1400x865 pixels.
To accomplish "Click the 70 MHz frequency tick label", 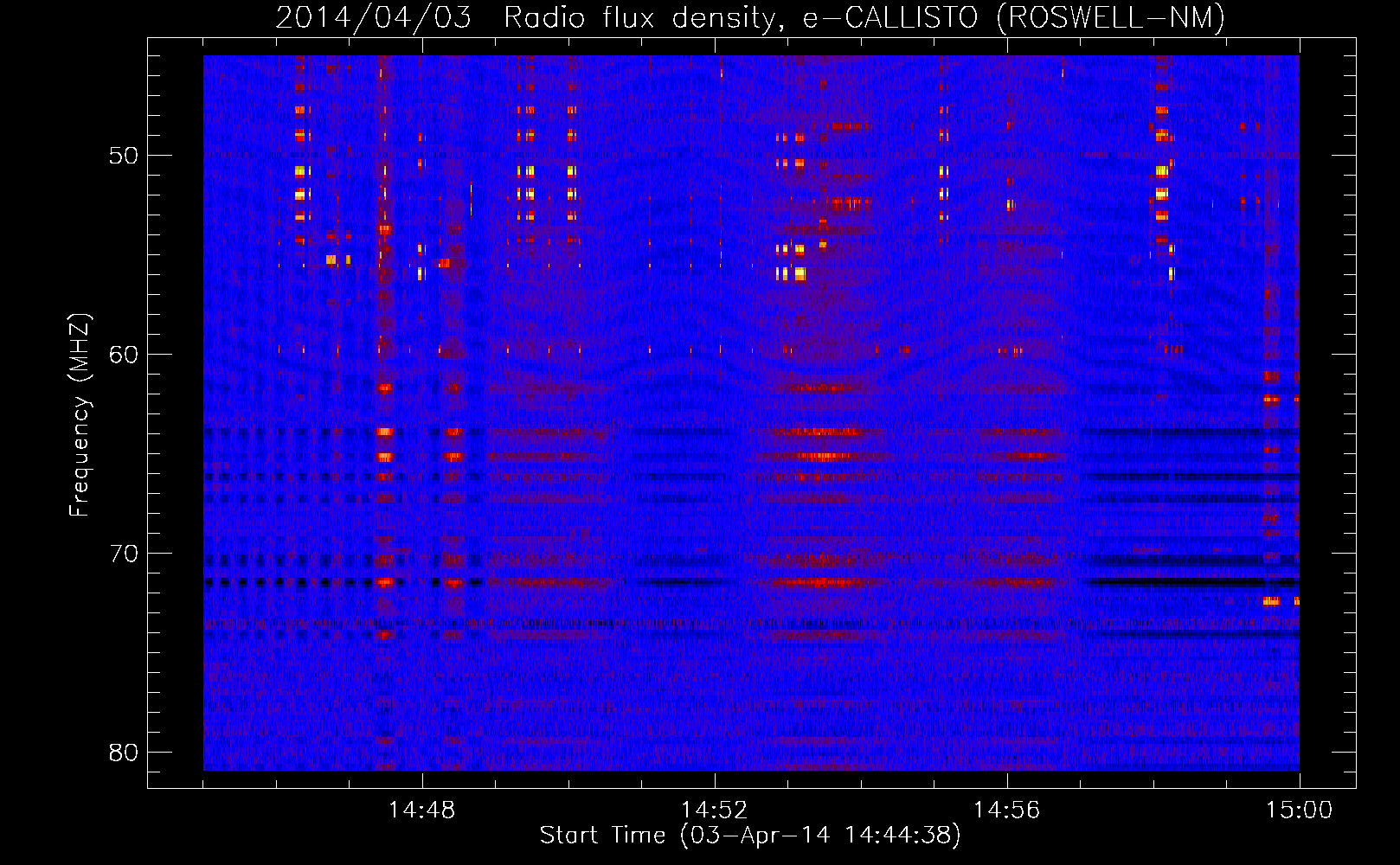I will [124, 554].
